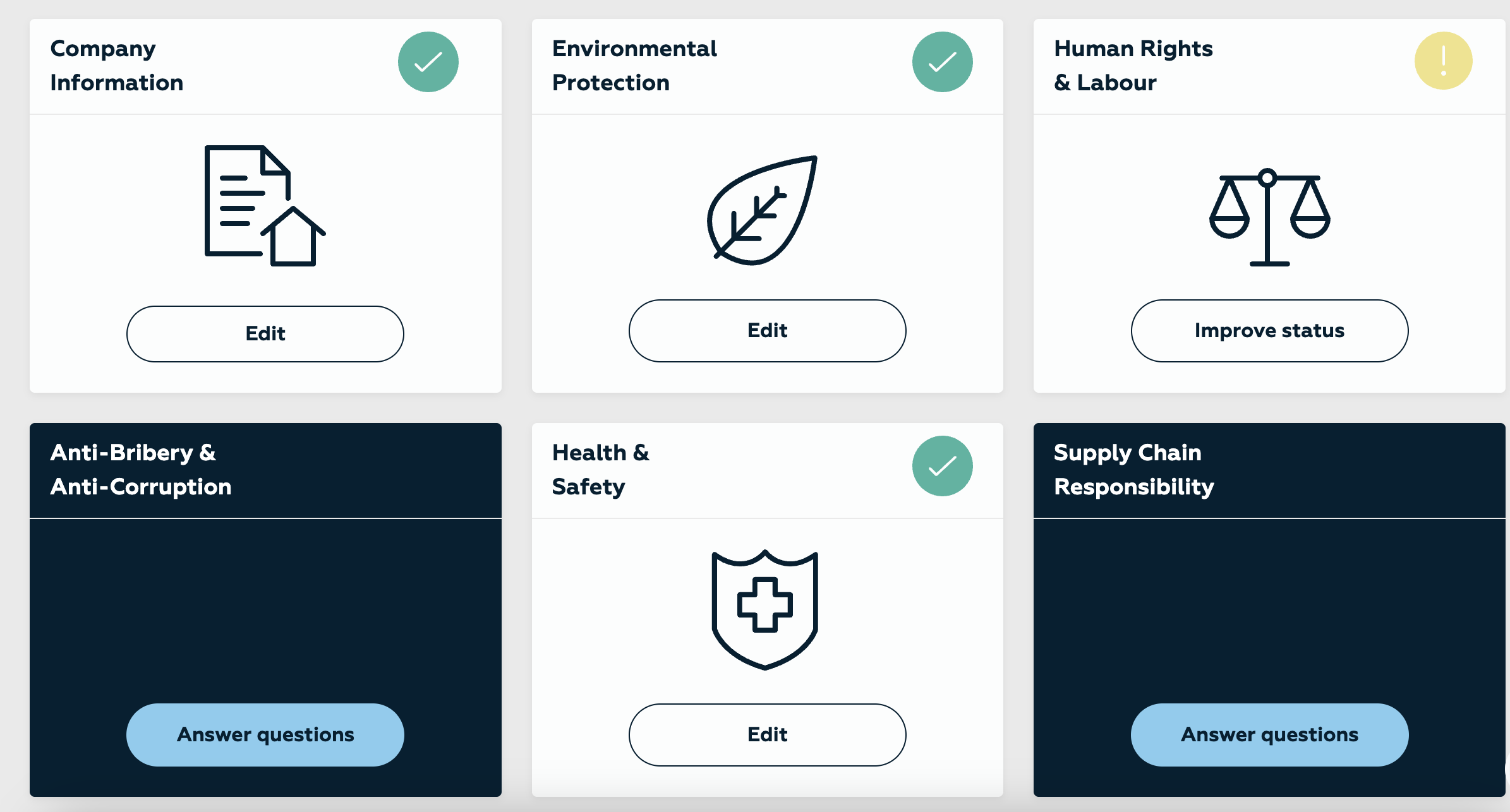Viewport: 1510px width, 812px height.
Task: Select the Company Information card title
Action: pos(117,66)
